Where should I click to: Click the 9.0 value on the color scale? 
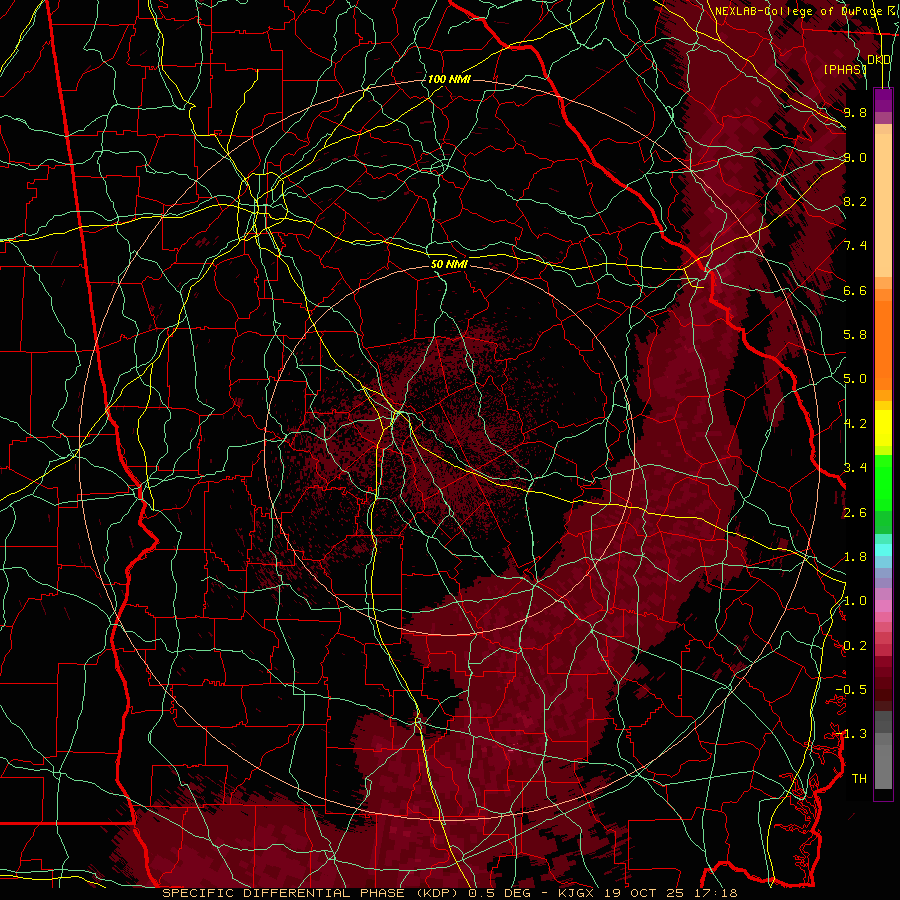tap(855, 157)
